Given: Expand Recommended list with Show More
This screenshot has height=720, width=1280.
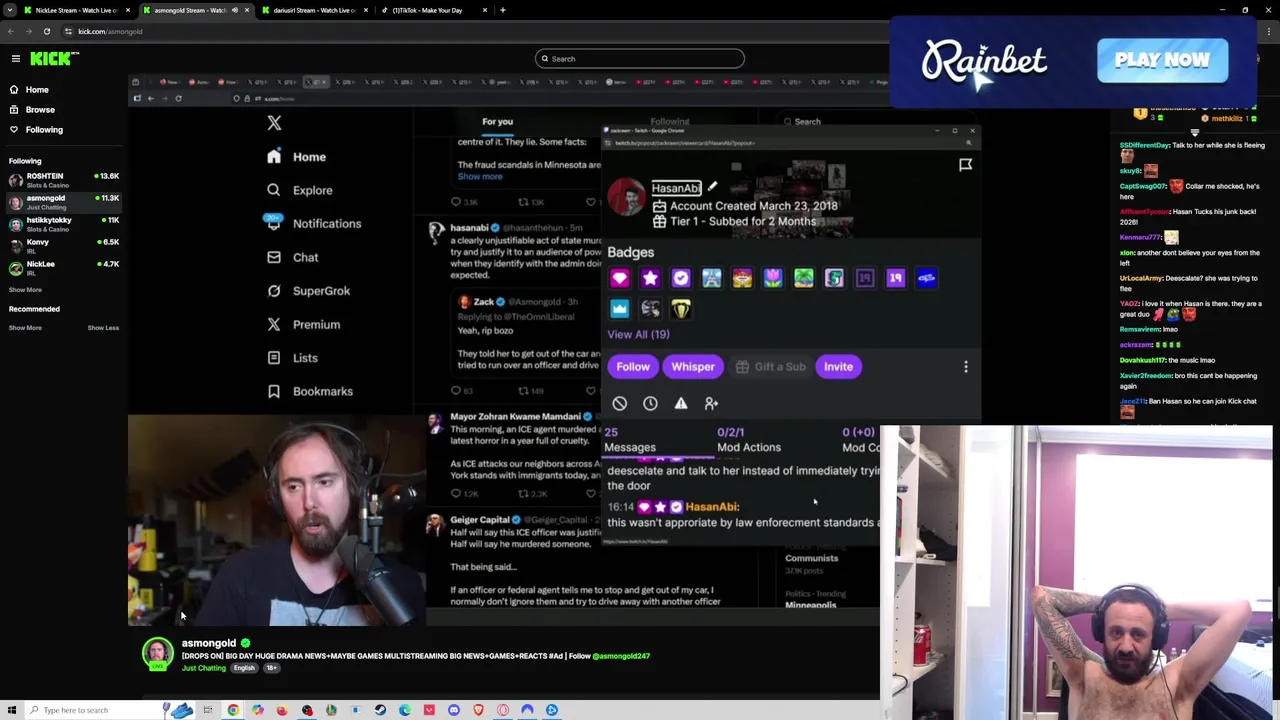Looking at the screenshot, I should point(25,328).
